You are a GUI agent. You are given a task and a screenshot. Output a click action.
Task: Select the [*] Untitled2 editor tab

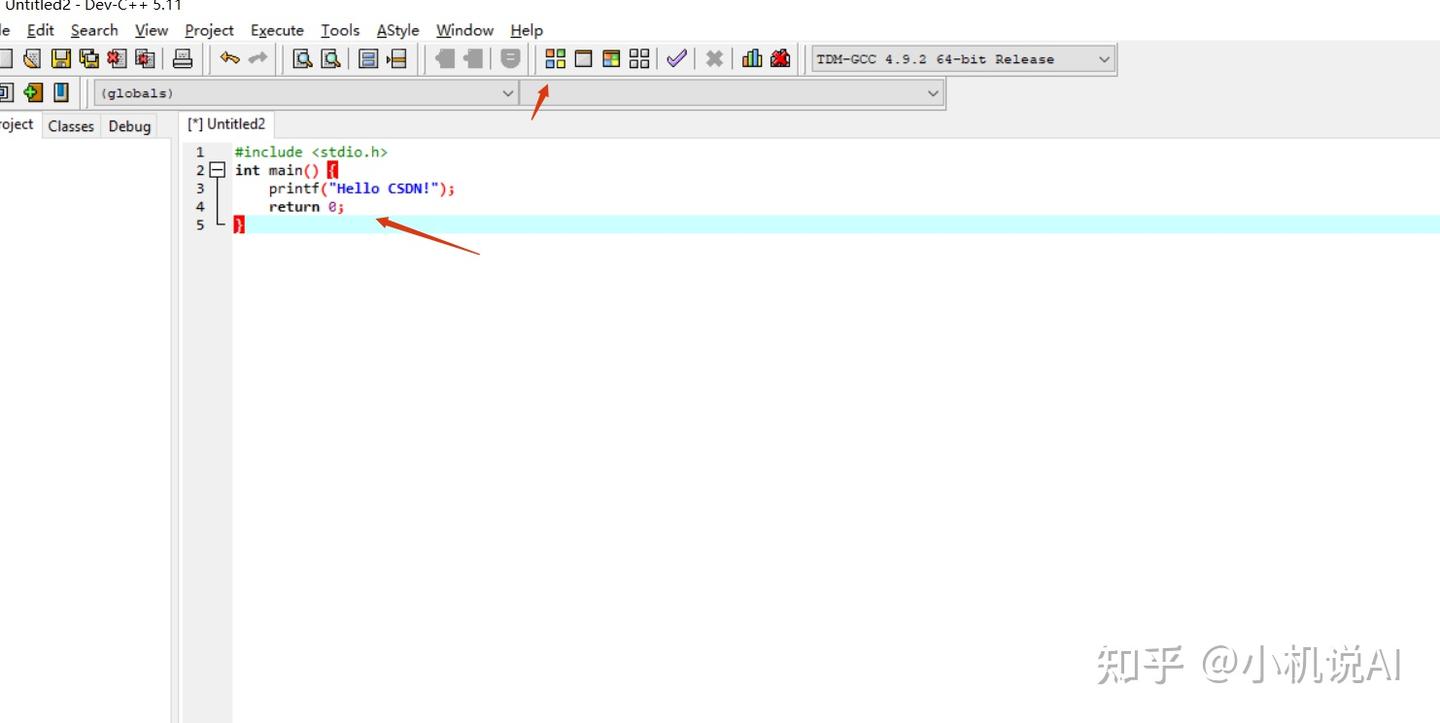tap(227, 124)
